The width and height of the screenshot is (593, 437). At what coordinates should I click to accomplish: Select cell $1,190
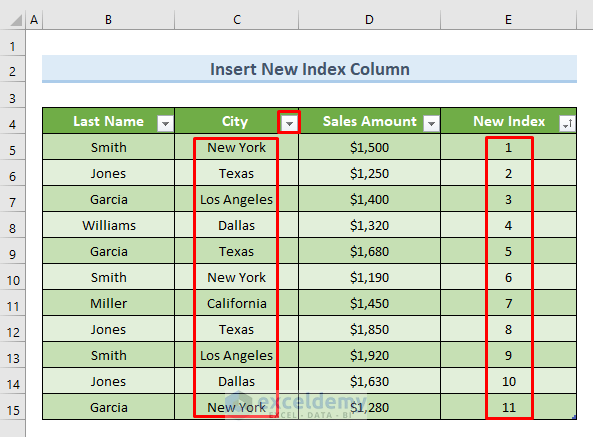tap(369, 277)
